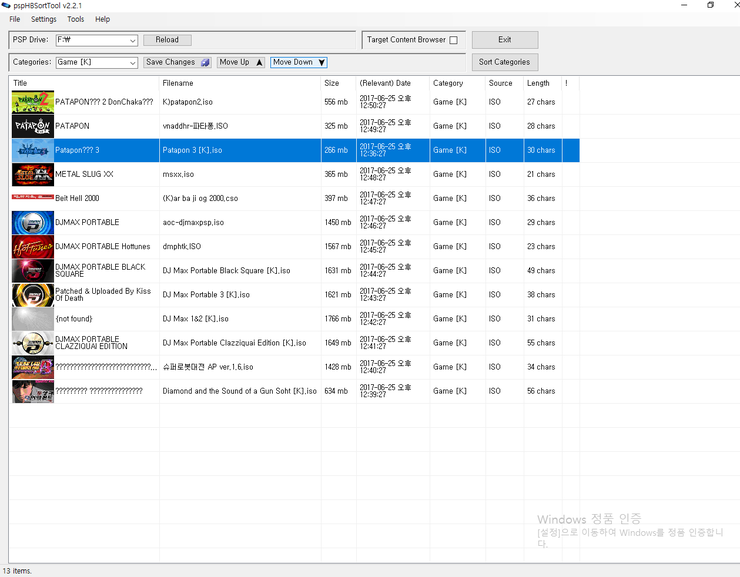The height and width of the screenshot is (577, 740).
Task: Click the Super Robot Wars AP thumbnail
Action: (33, 367)
